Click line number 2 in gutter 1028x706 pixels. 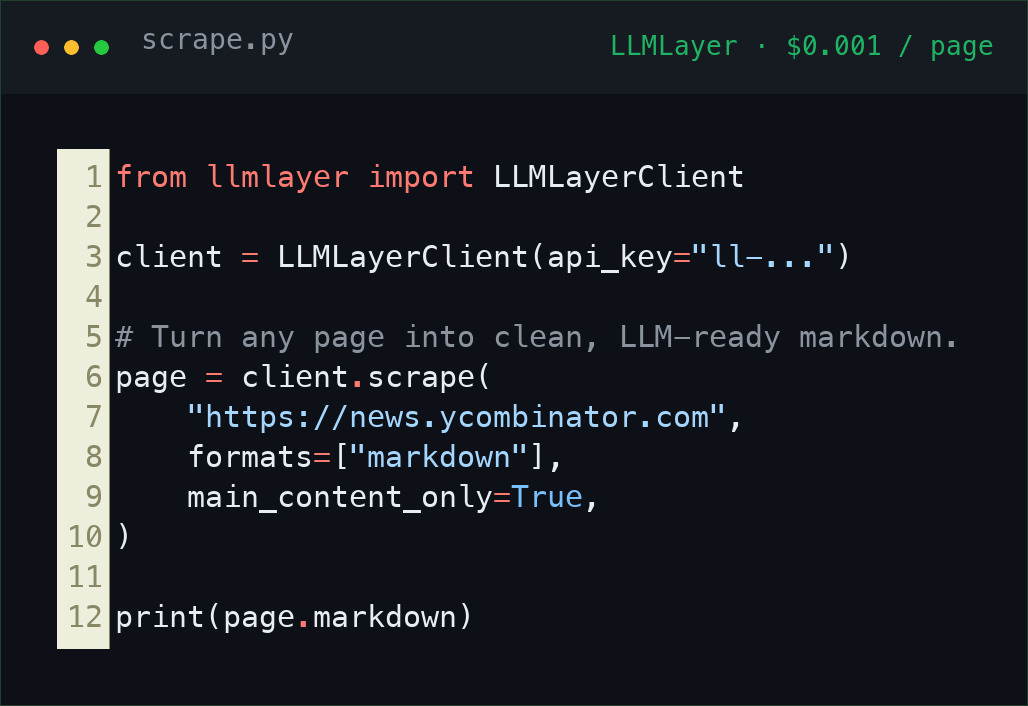coord(94,217)
